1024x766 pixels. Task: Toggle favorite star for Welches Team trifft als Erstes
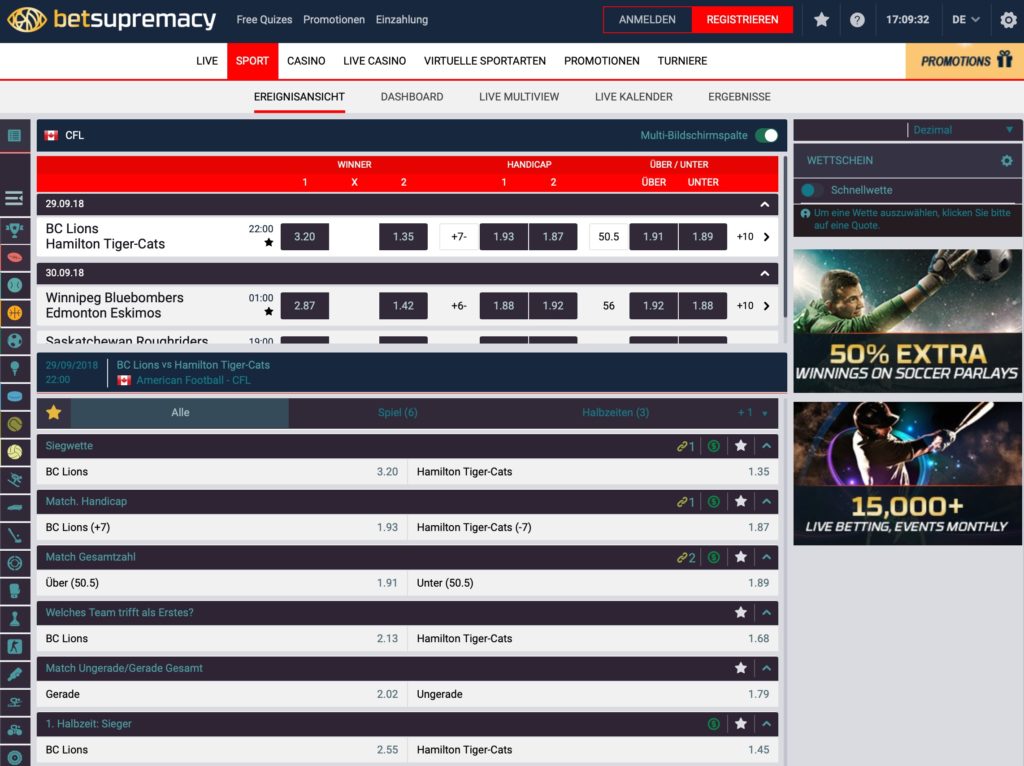pyautogui.click(x=741, y=613)
